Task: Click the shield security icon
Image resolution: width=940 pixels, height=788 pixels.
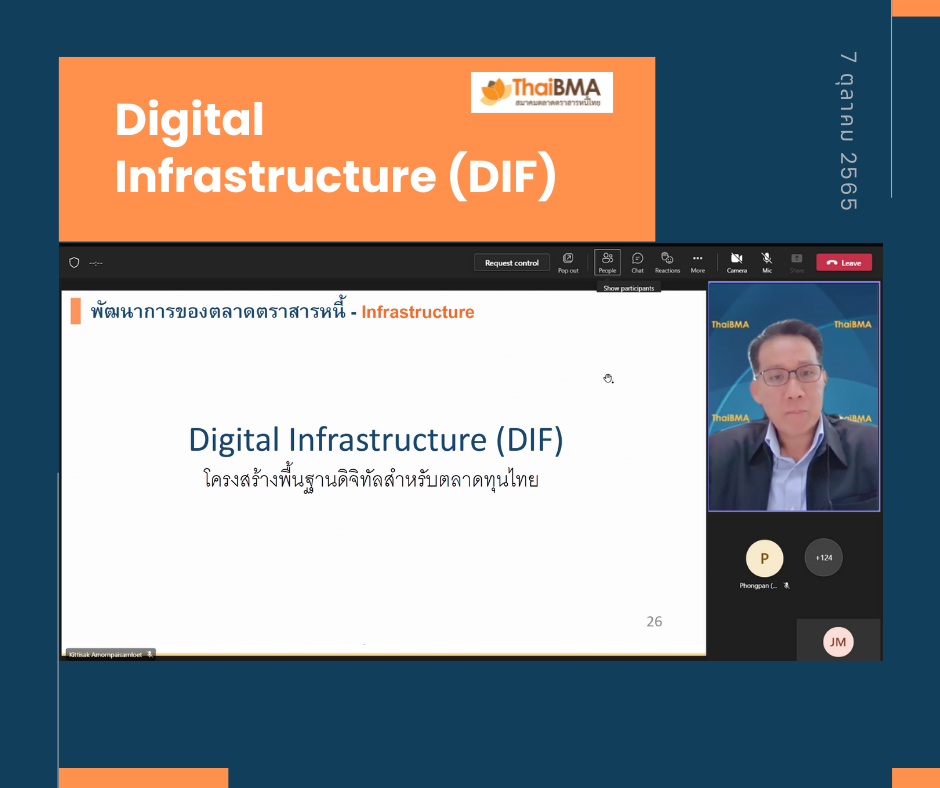Action: pyautogui.click(x=74, y=263)
